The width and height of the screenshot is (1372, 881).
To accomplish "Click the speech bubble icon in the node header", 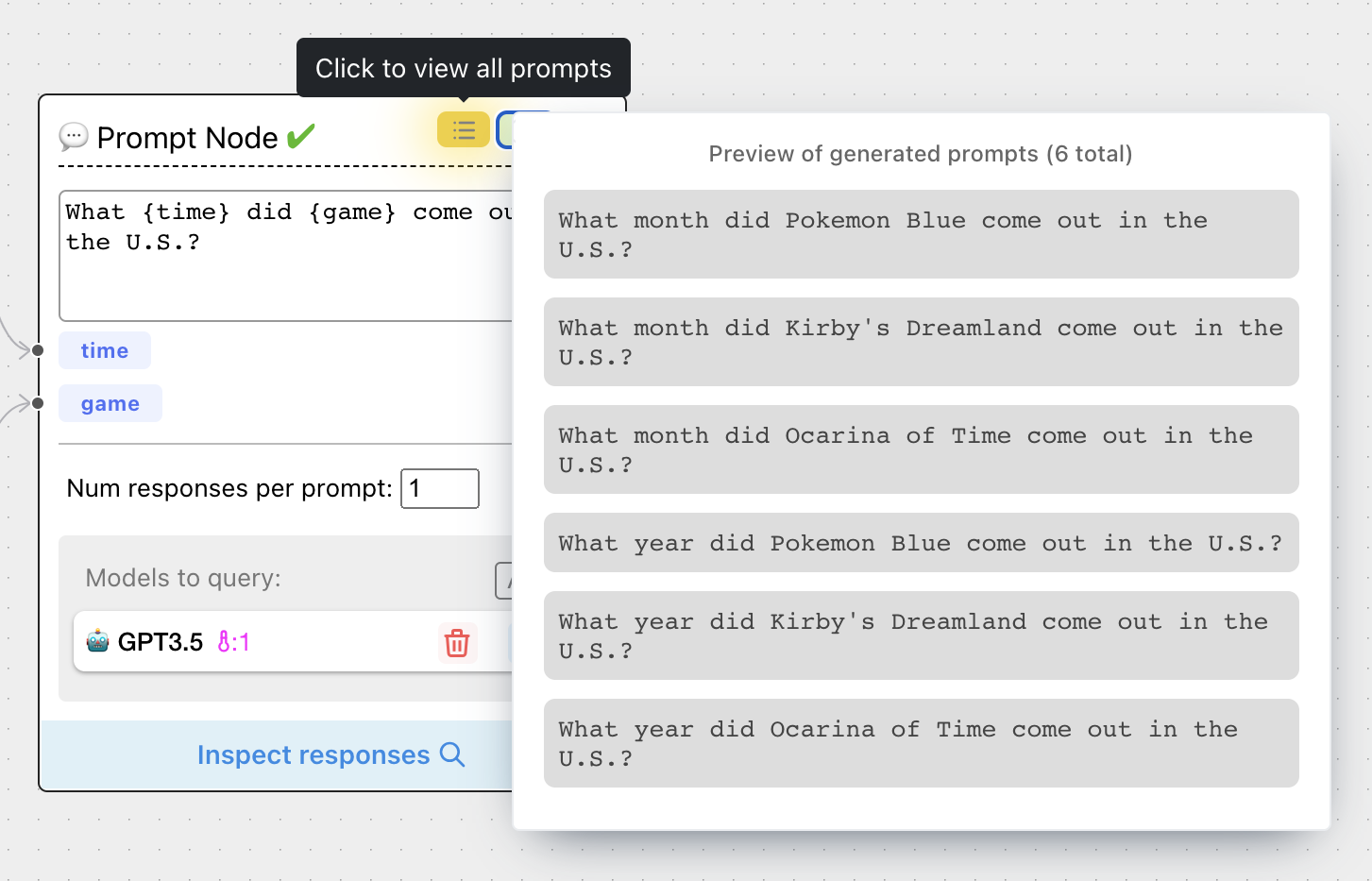I will 73,138.
